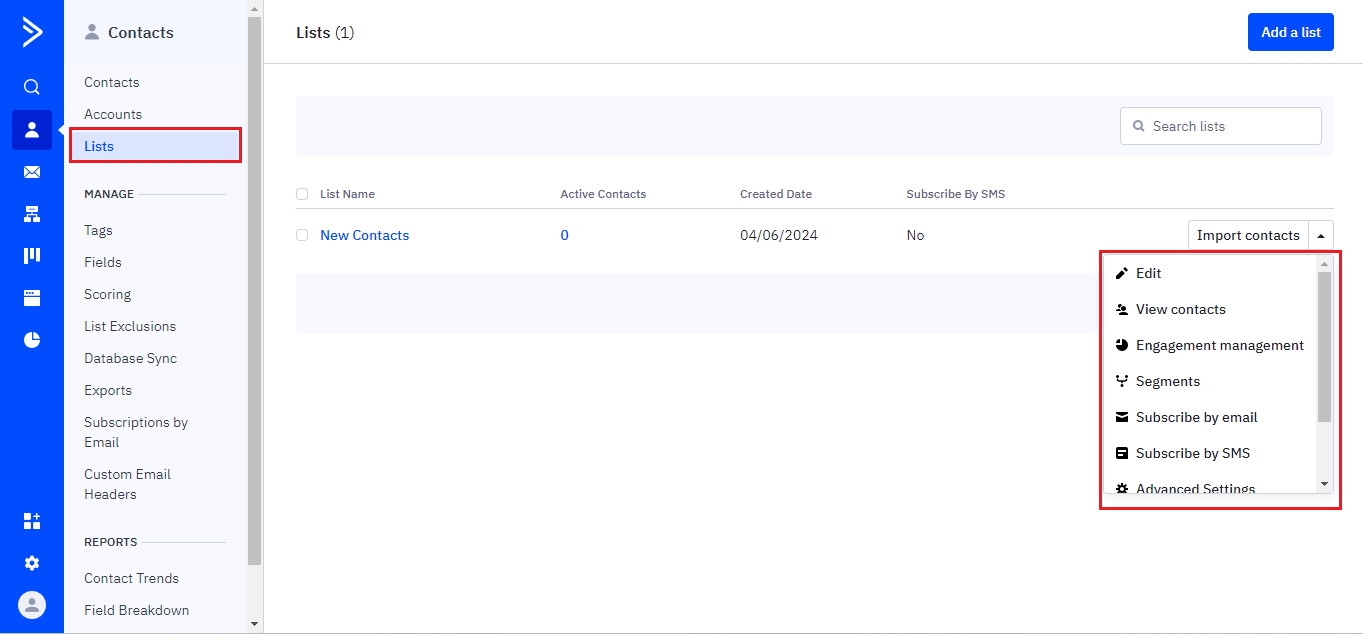Image resolution: width=1363 pixels, height=634 pixels.
Task: Click the sidebar vertical scrollbar thumb
Action: pos(254,290)
